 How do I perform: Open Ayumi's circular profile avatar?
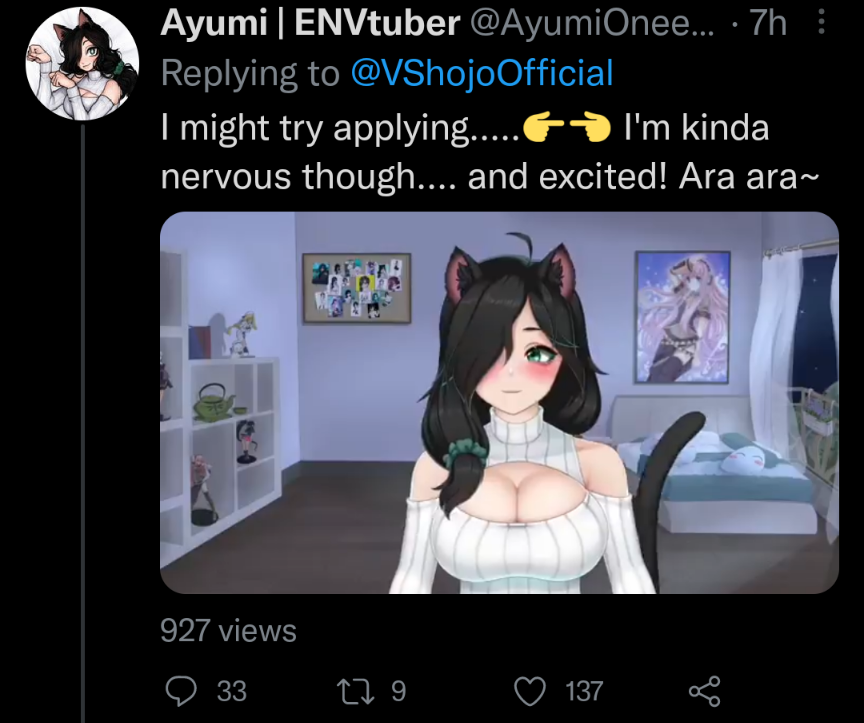click(x=82, y=63)
